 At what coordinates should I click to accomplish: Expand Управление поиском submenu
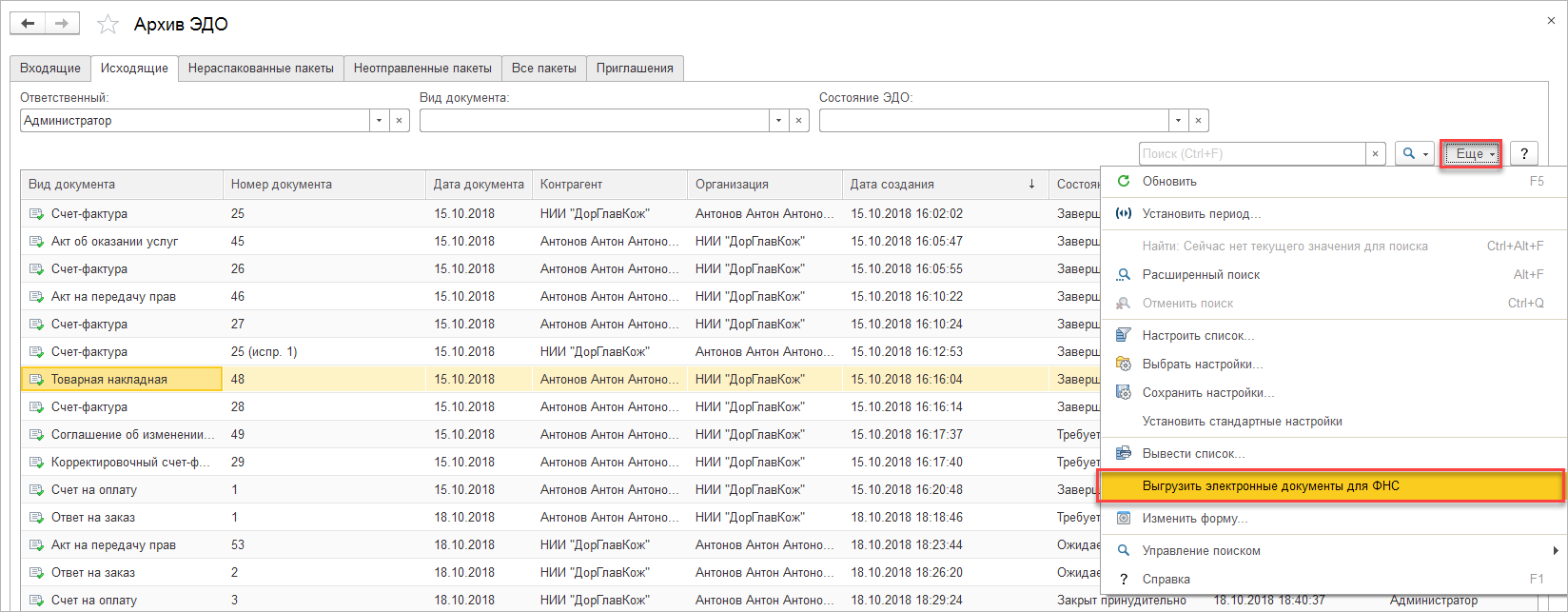pyautogui.click(x=1201, y=550)
